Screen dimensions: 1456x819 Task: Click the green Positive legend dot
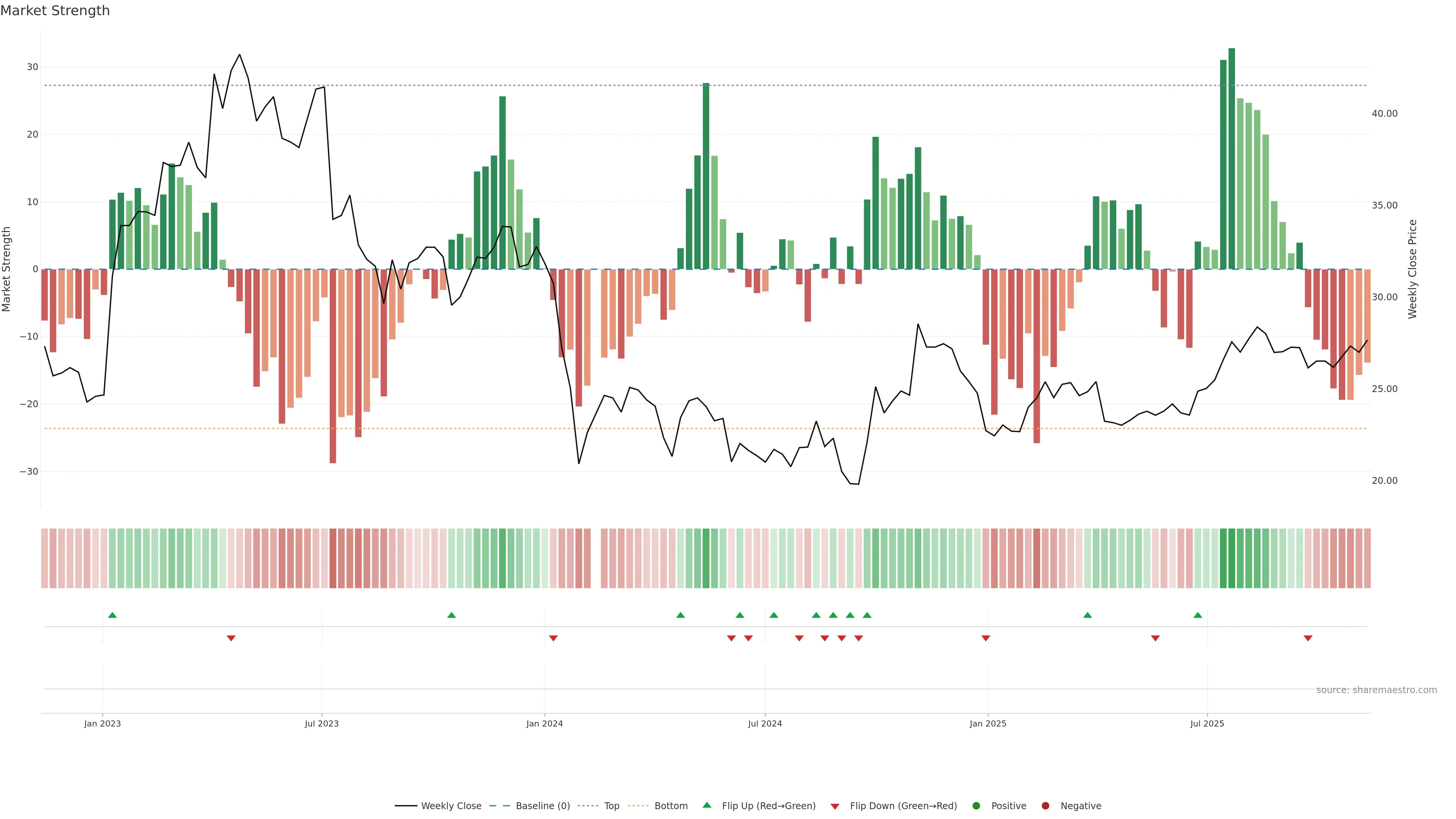(976, 806)
